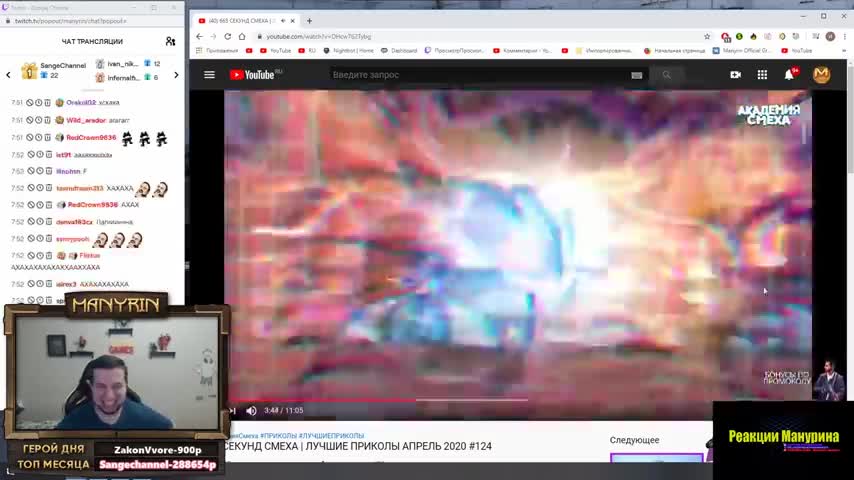Screen dimensions: 854x480
Task: Ban user Wild_aredor with the ban icon
Action: point(30,120)
